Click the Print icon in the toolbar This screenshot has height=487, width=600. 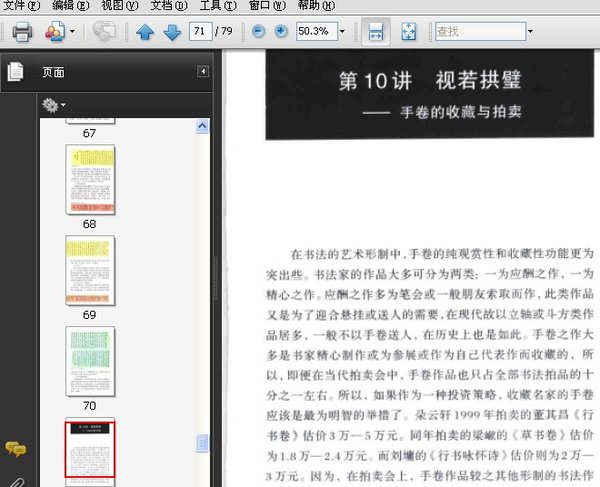21,32
